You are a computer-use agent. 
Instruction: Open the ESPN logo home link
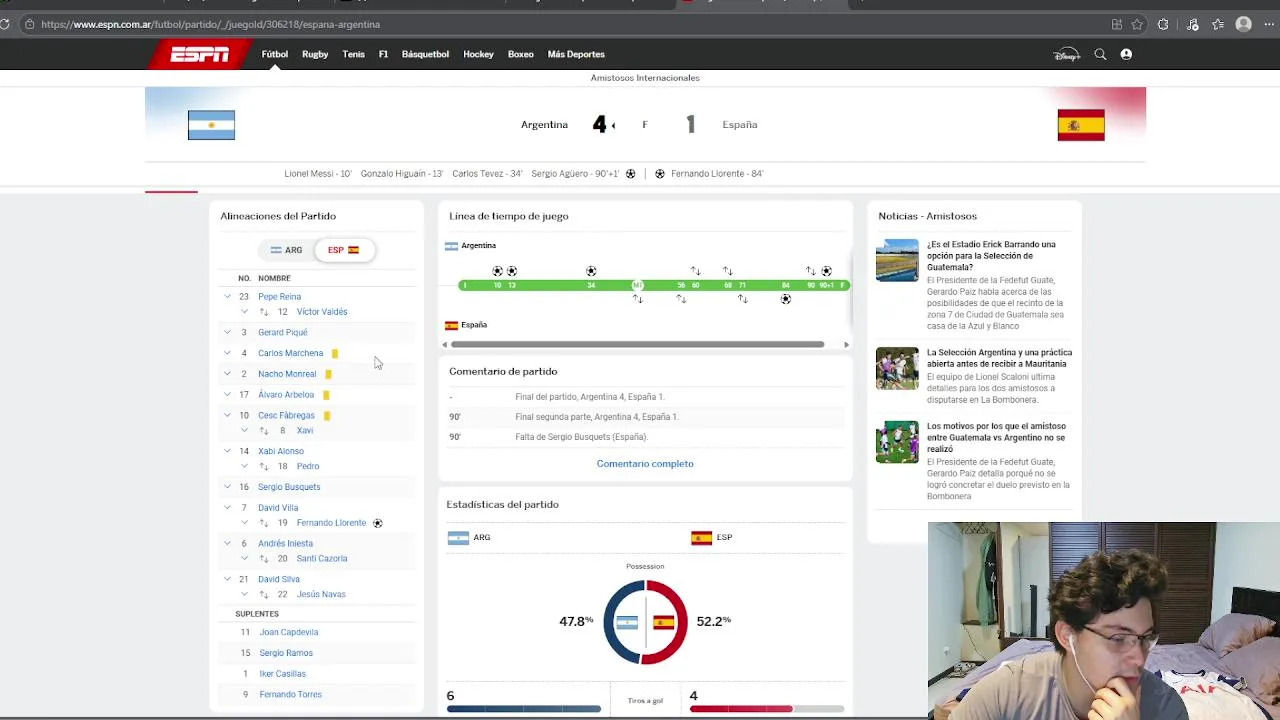click(199, 54)
